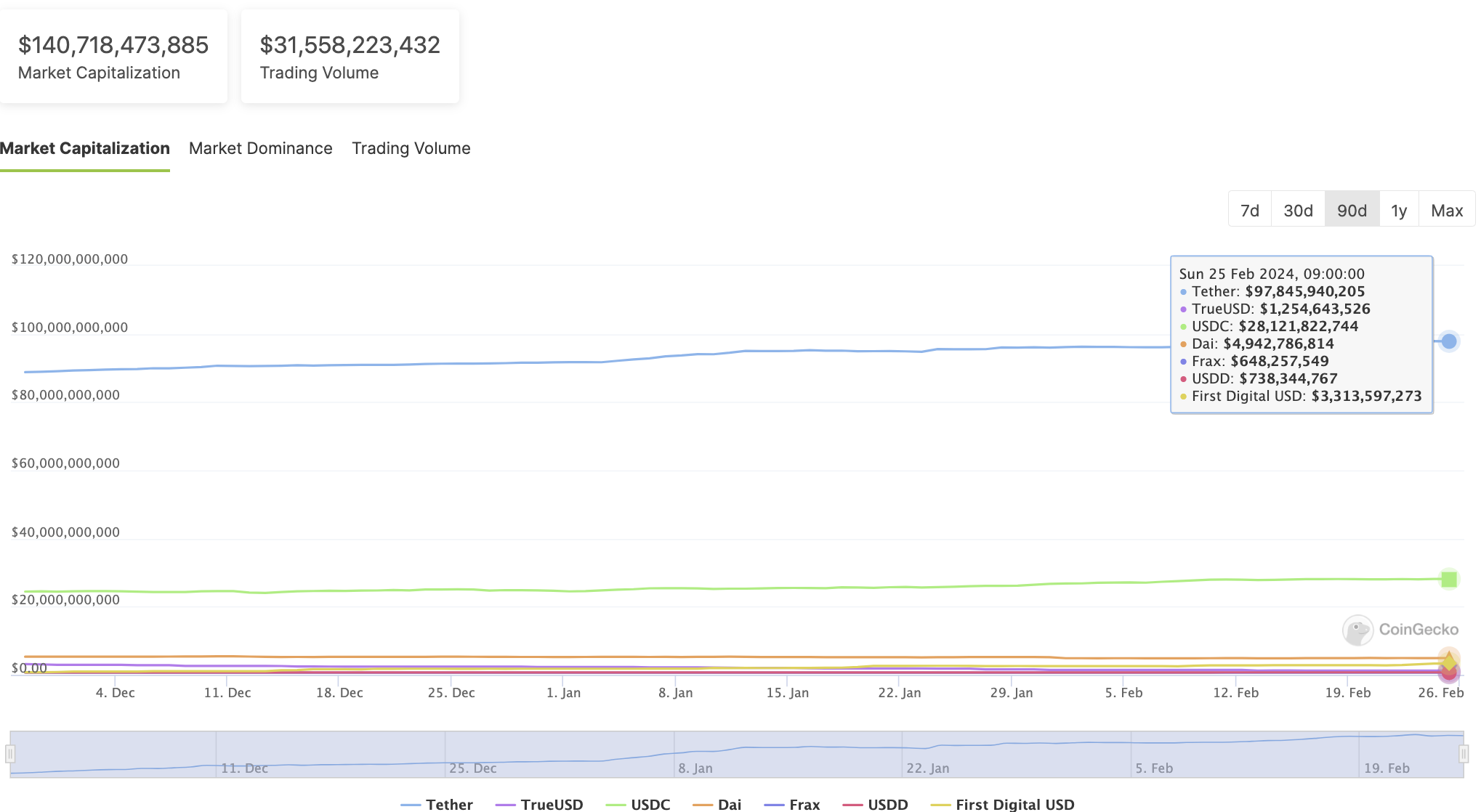Switch to Market Dominance tab

(260, 148)
